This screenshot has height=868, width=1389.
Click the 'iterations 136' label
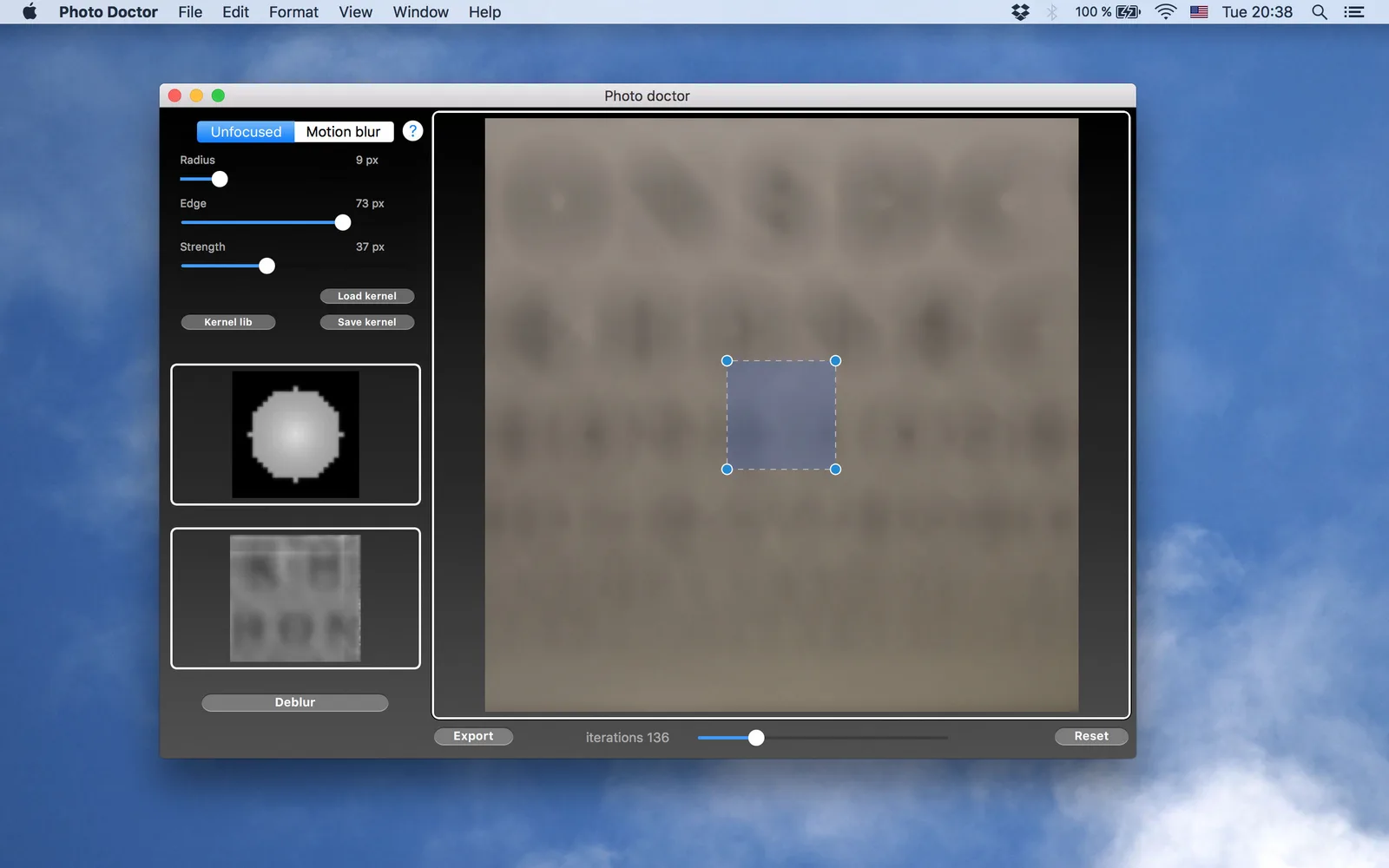[x=628, y=737]
